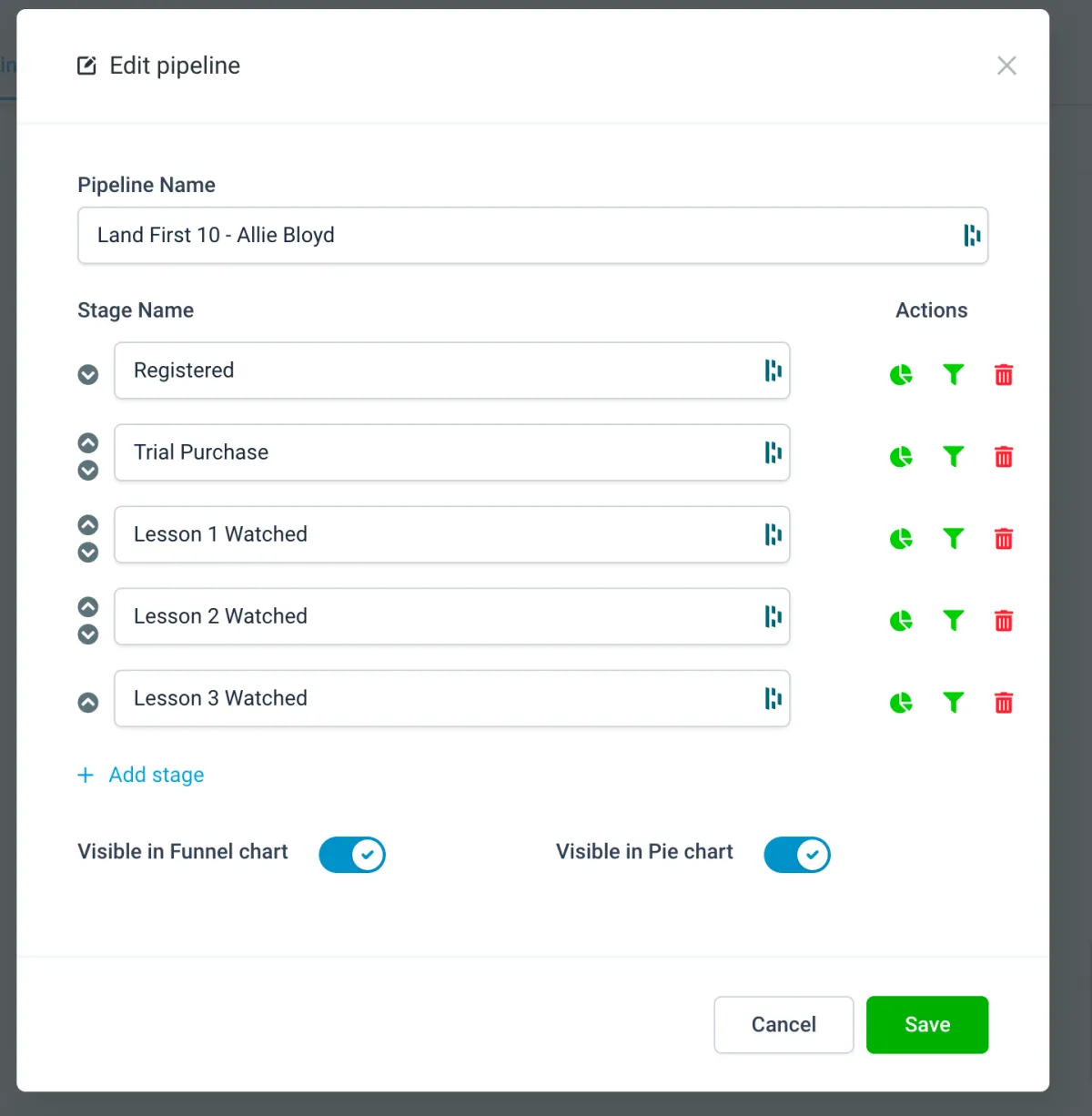
Task: Delete the Lesson 1 Watched stage
Action: point(1004,539)
